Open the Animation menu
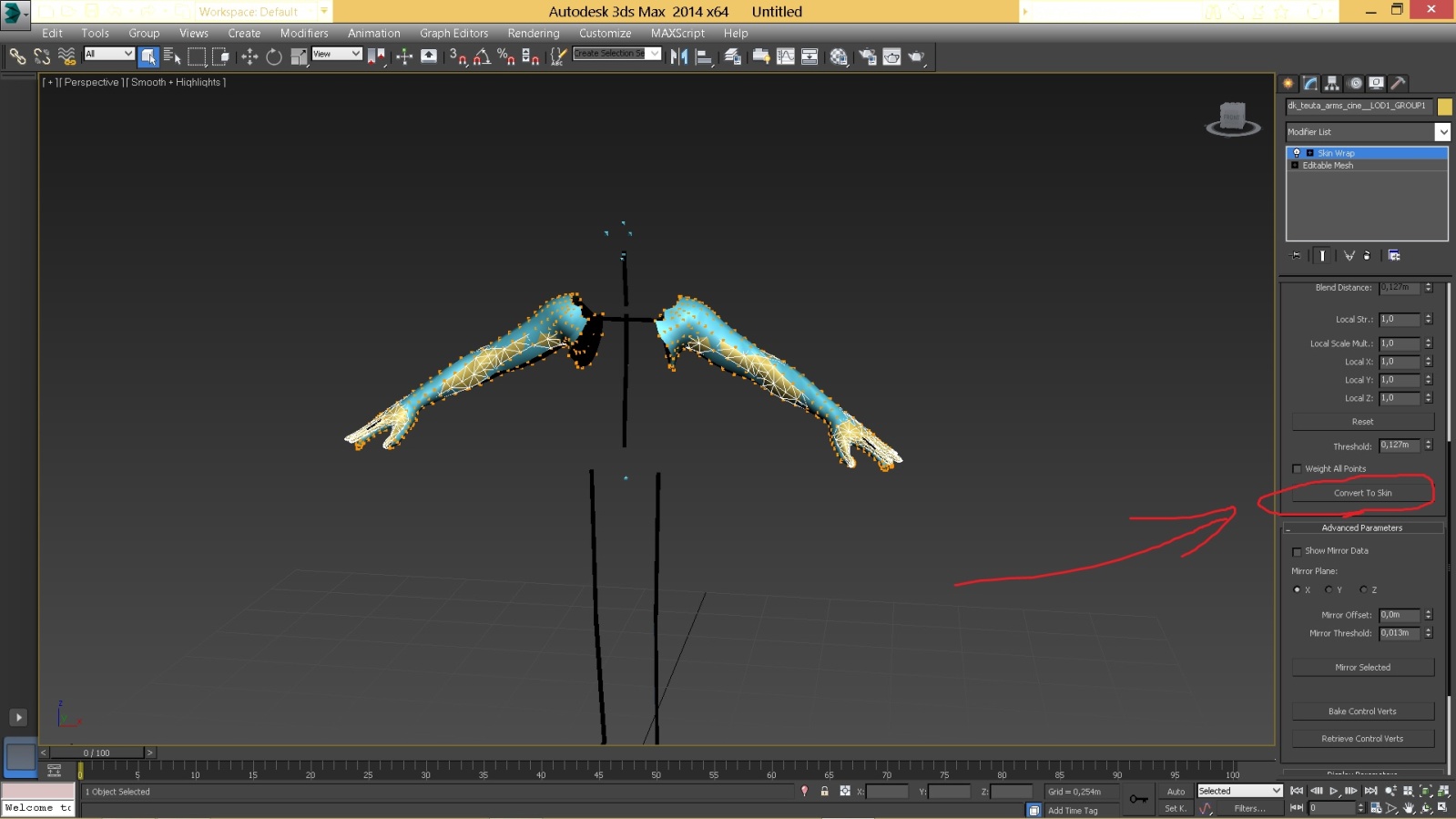The height and width of the screenshot is (819, 1456). [374, 33]
